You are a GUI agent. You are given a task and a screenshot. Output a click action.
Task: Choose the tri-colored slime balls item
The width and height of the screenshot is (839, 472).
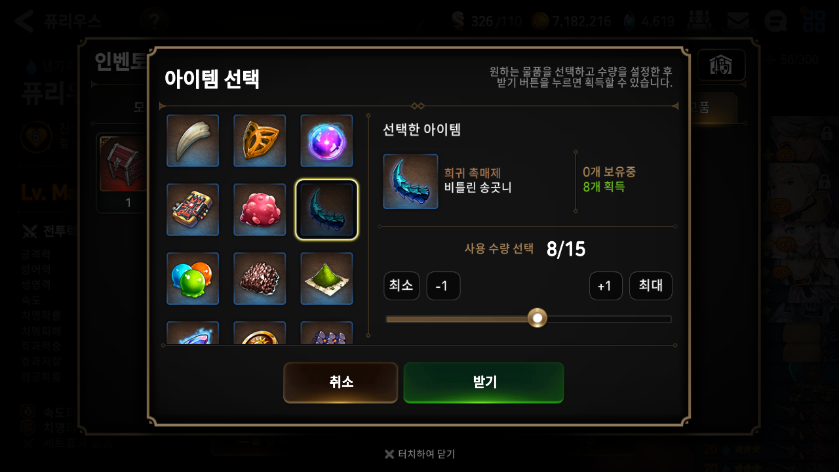click(x=193, y=279)
